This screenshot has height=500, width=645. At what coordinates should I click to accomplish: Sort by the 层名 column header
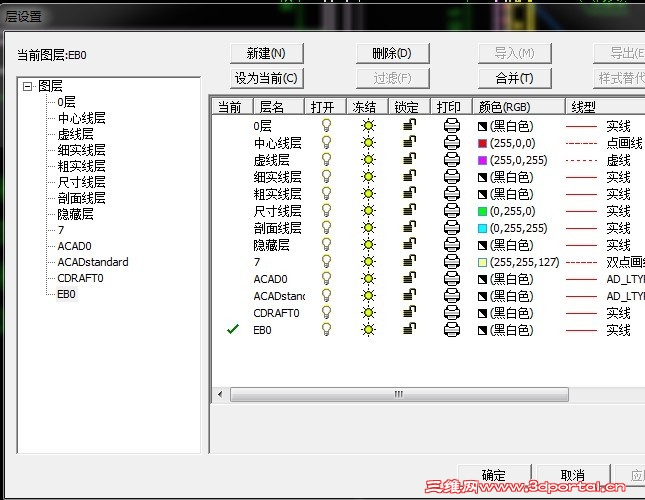[278, 107]
